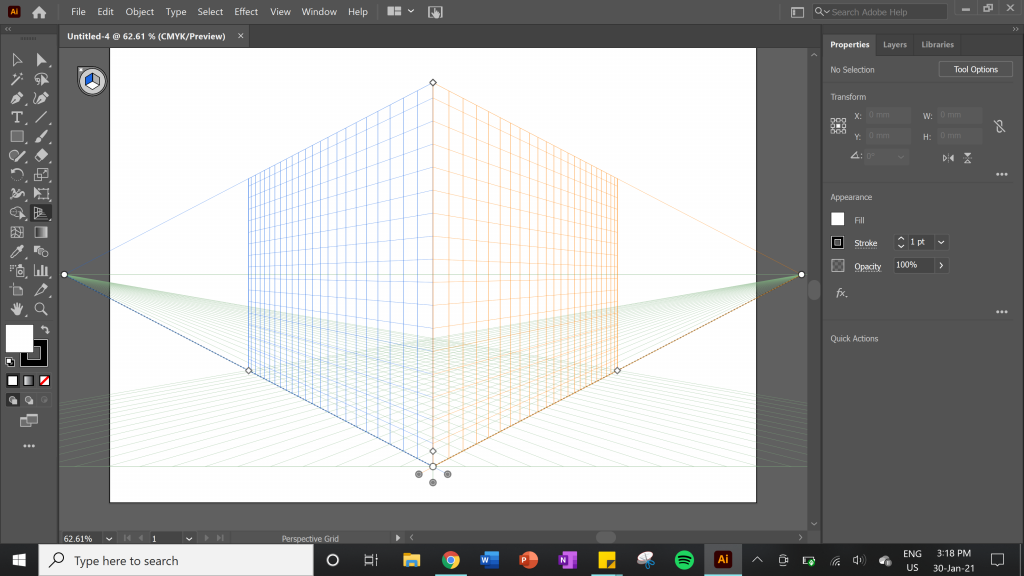Set paint mode to Color

click(x=12, y=381)
